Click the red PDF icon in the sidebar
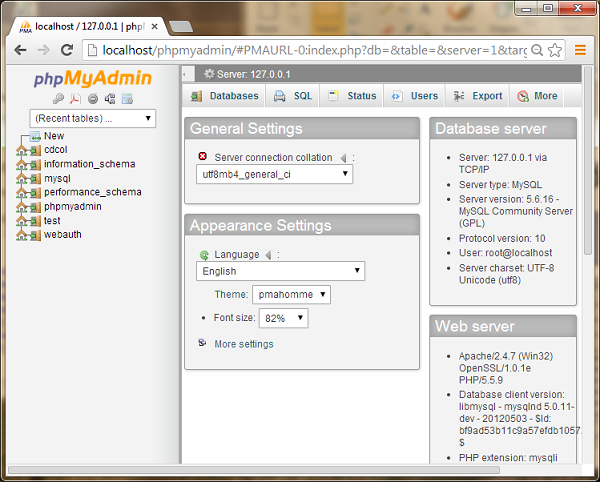This screenshot has width=600, height=482. pos(75,99)
